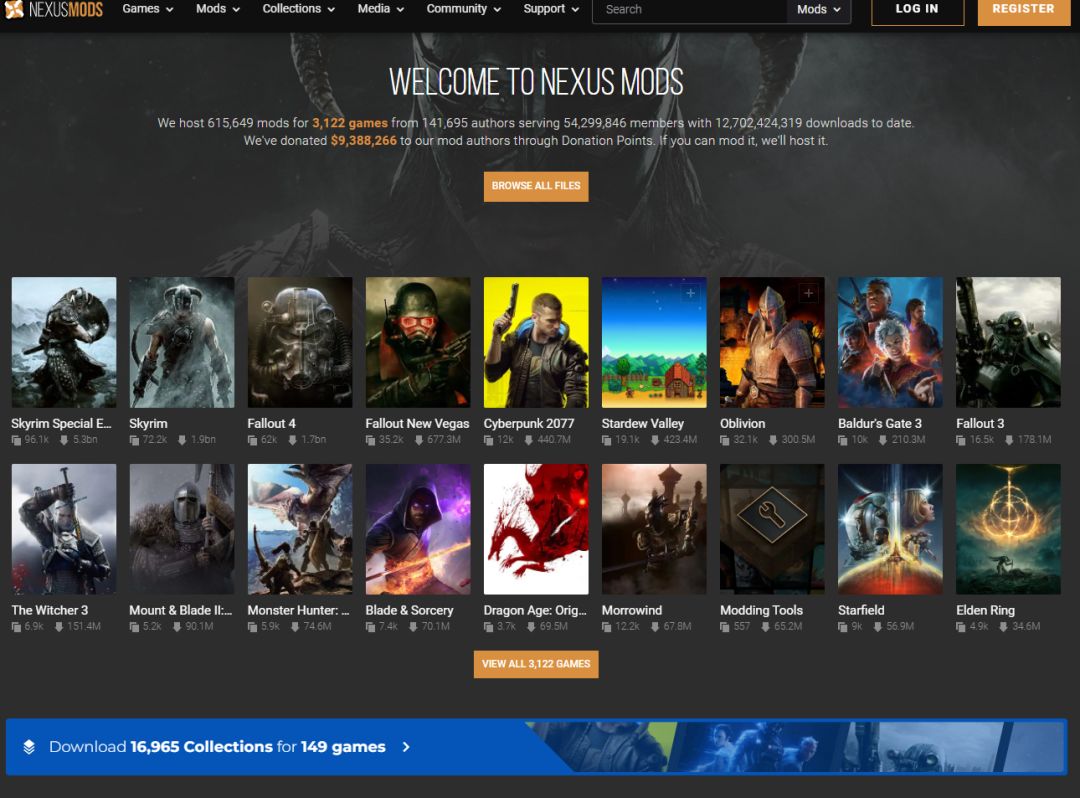Open the Skyrim title text link
This screenshot has width=1080, height=798.
coord(148,423)
